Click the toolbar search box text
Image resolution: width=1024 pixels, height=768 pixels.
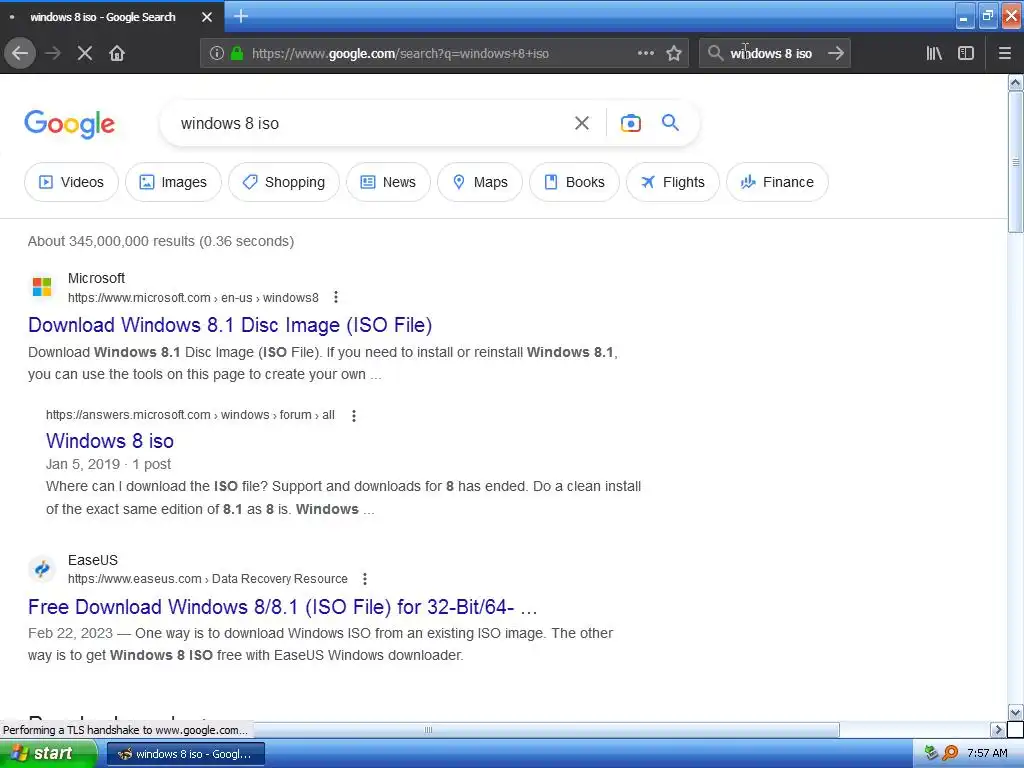coord(771,54)
